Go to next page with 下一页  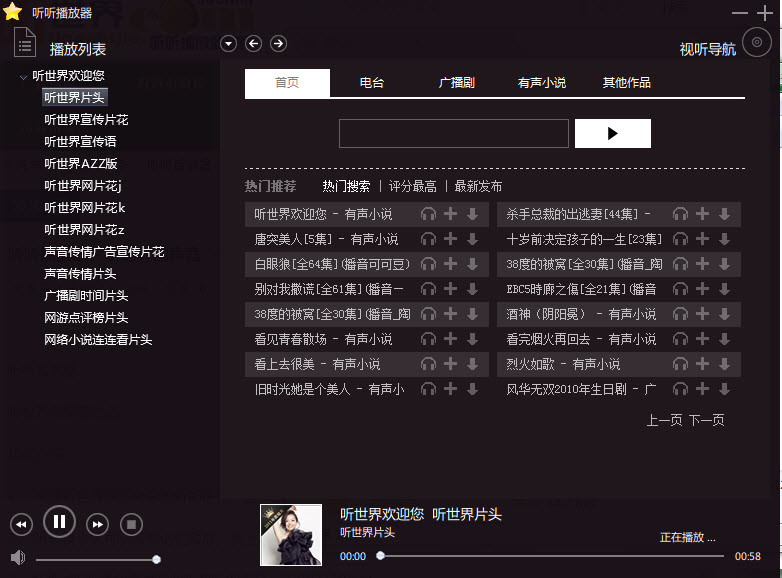click(x=707, y=420)
